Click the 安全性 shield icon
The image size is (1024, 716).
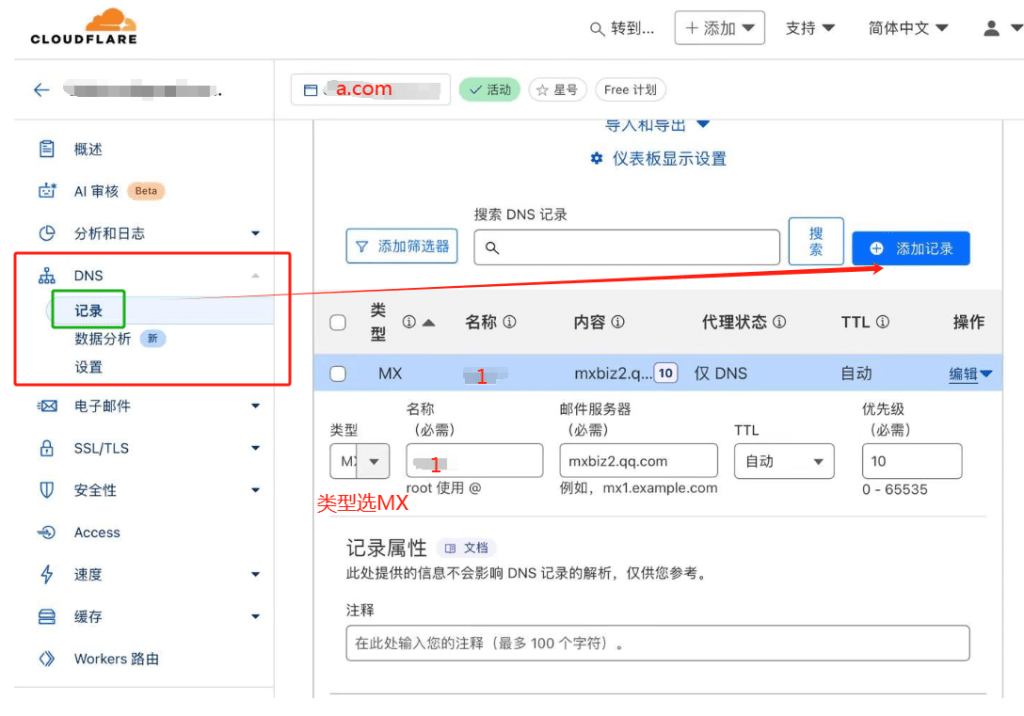pyautogui.click(x=47, y=490)
